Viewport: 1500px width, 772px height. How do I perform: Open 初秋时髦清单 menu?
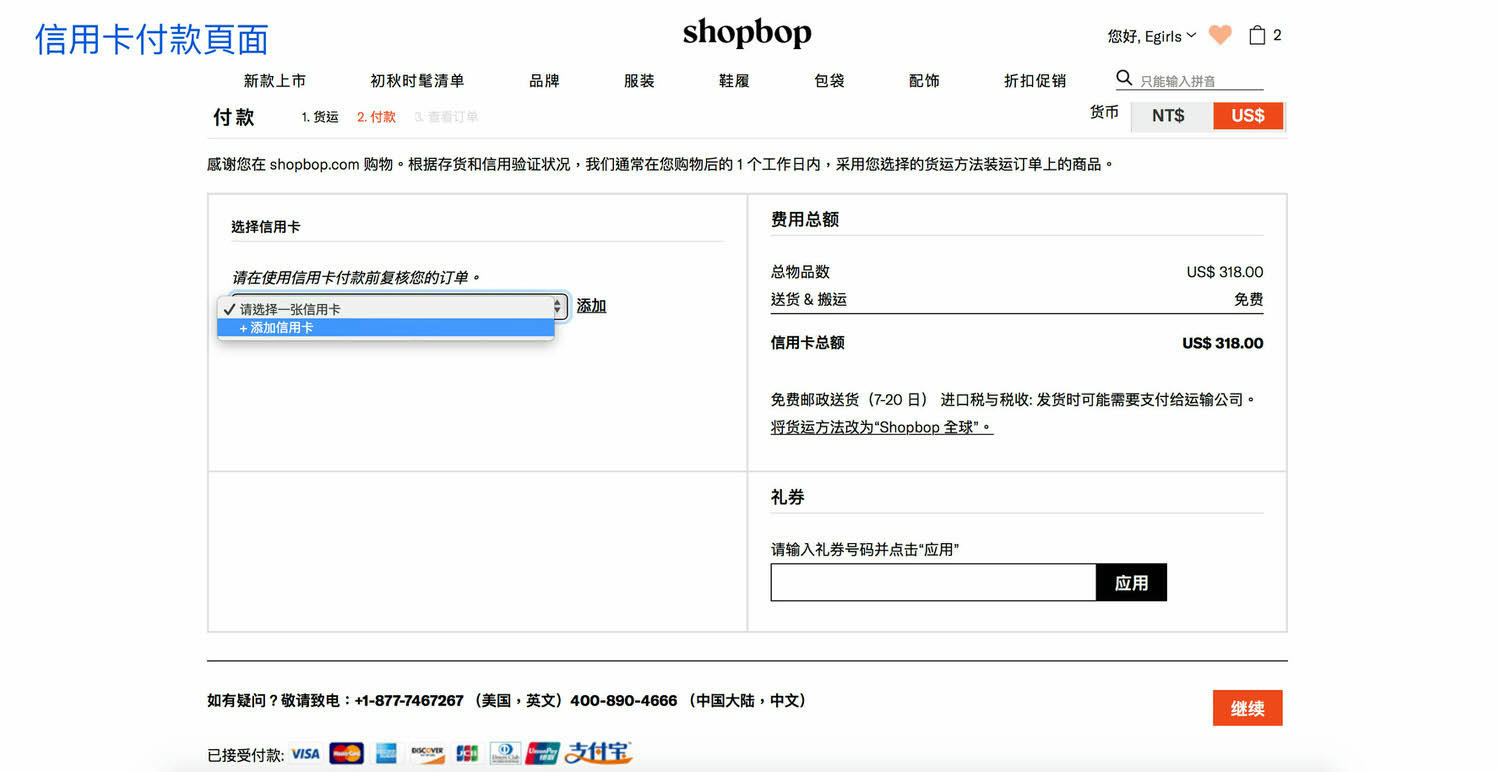tap(417, 81)
